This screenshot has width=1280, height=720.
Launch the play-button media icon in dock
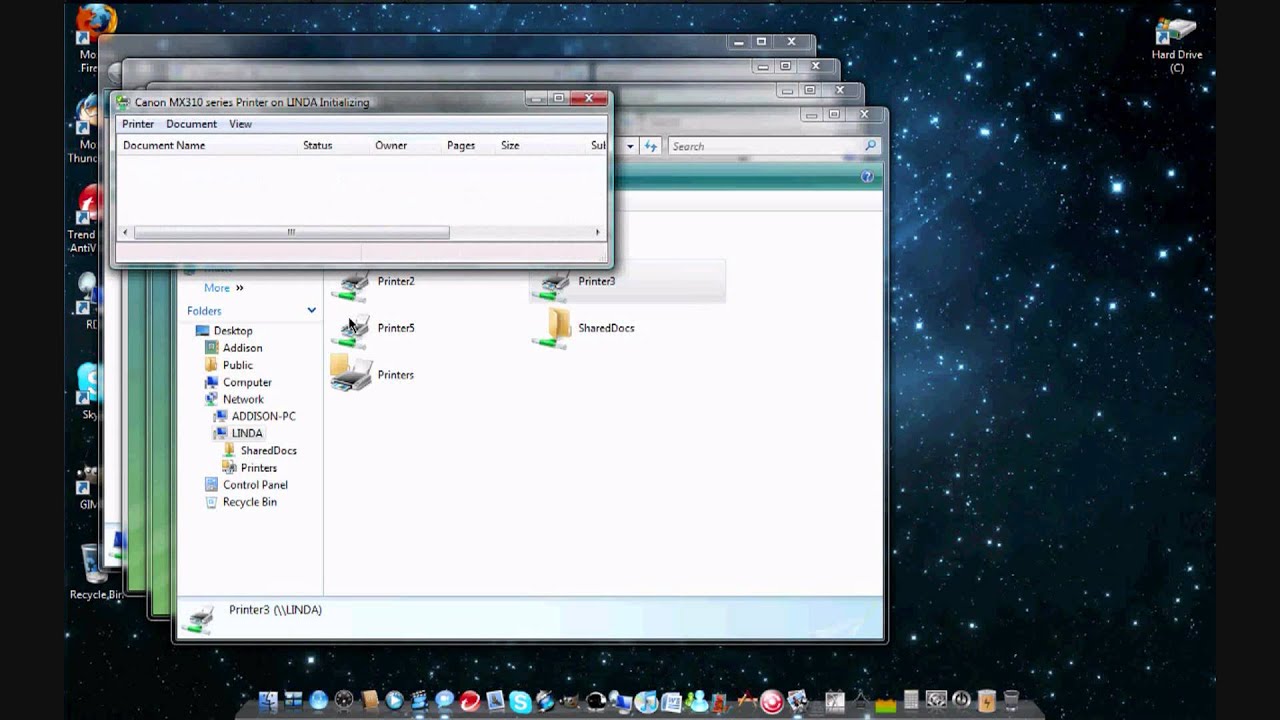tap(394, 701)
